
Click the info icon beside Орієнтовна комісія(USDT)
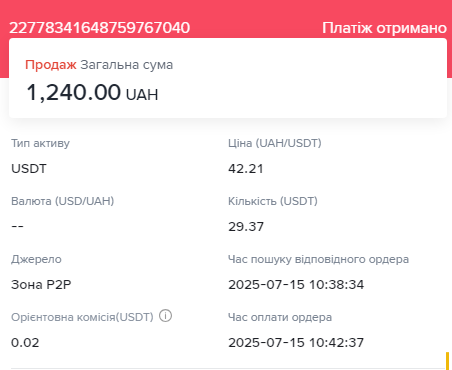point(165,316)
